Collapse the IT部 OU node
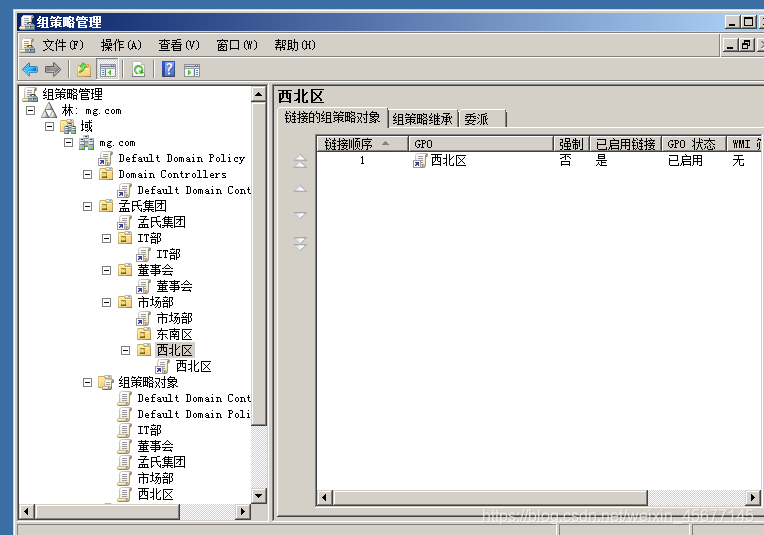Screen dimensions: 764x535 click(106, 238)
